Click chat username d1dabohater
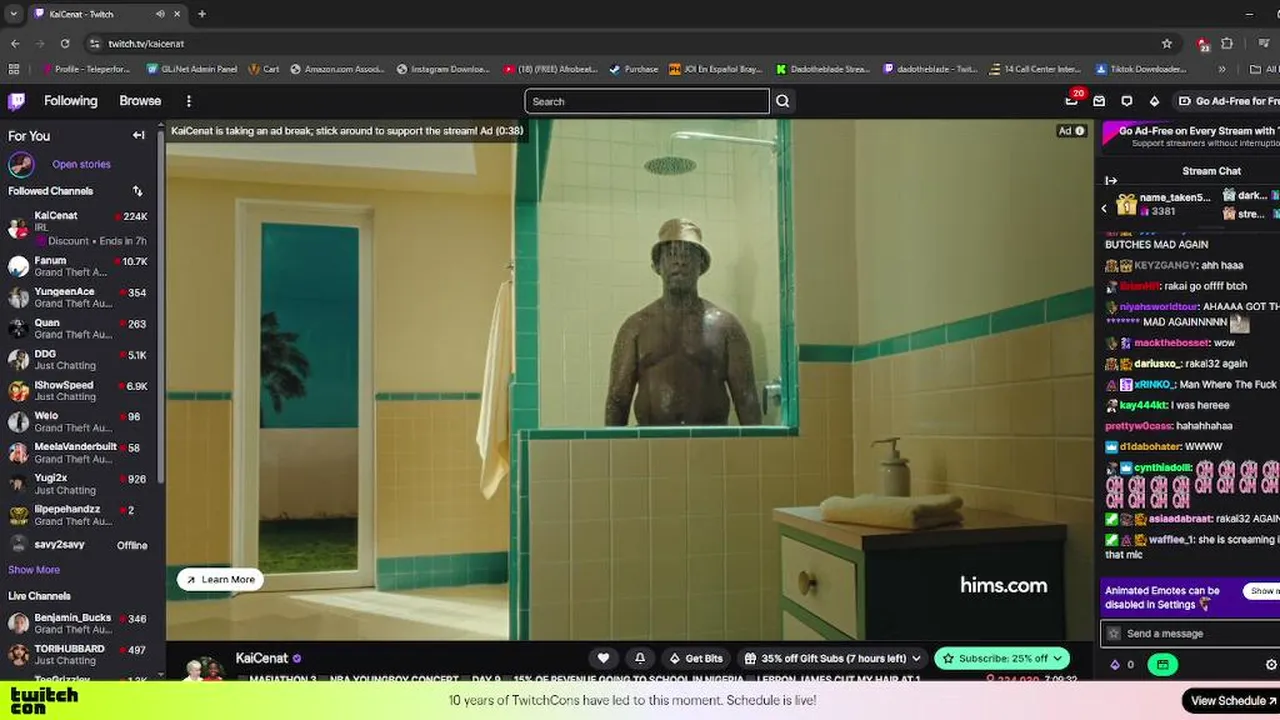Viewport: 1280px width, 720px height. (x=1151, y=446)
